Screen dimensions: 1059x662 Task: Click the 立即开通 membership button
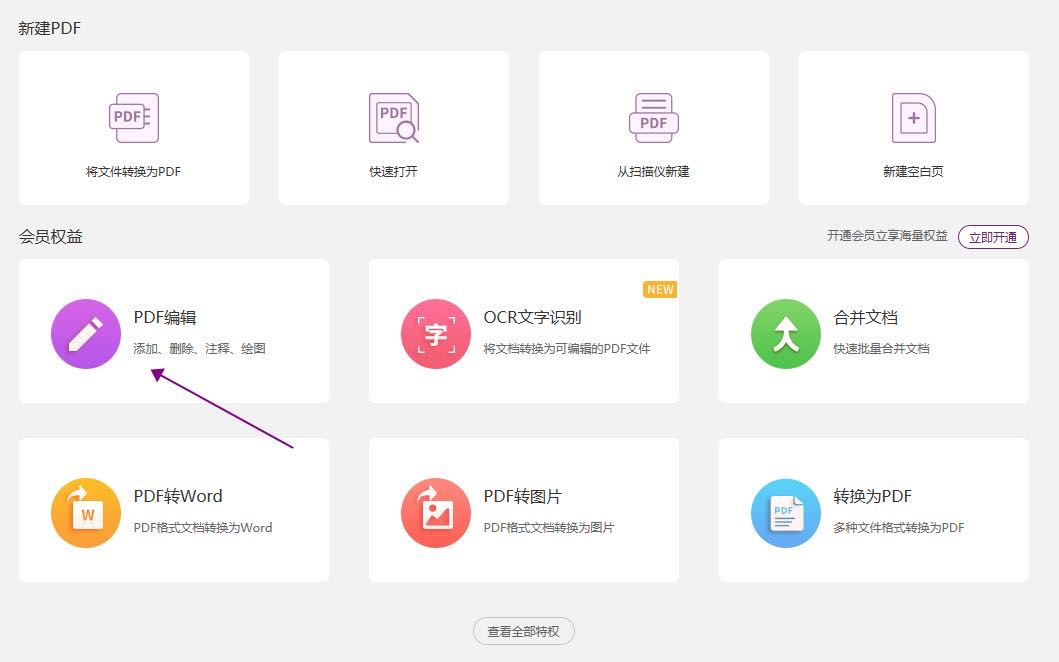993,237
